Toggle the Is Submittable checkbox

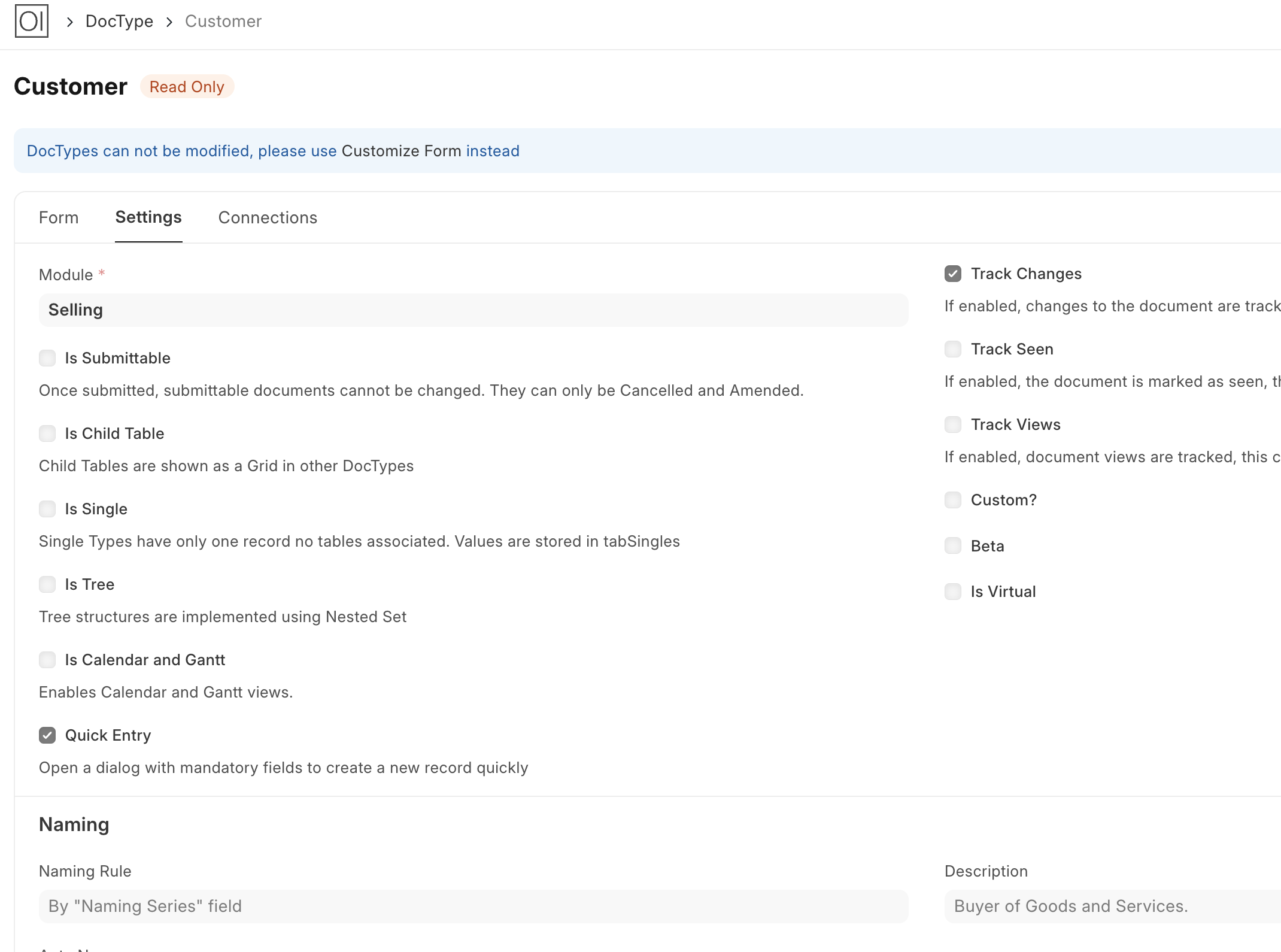(47, 358)
